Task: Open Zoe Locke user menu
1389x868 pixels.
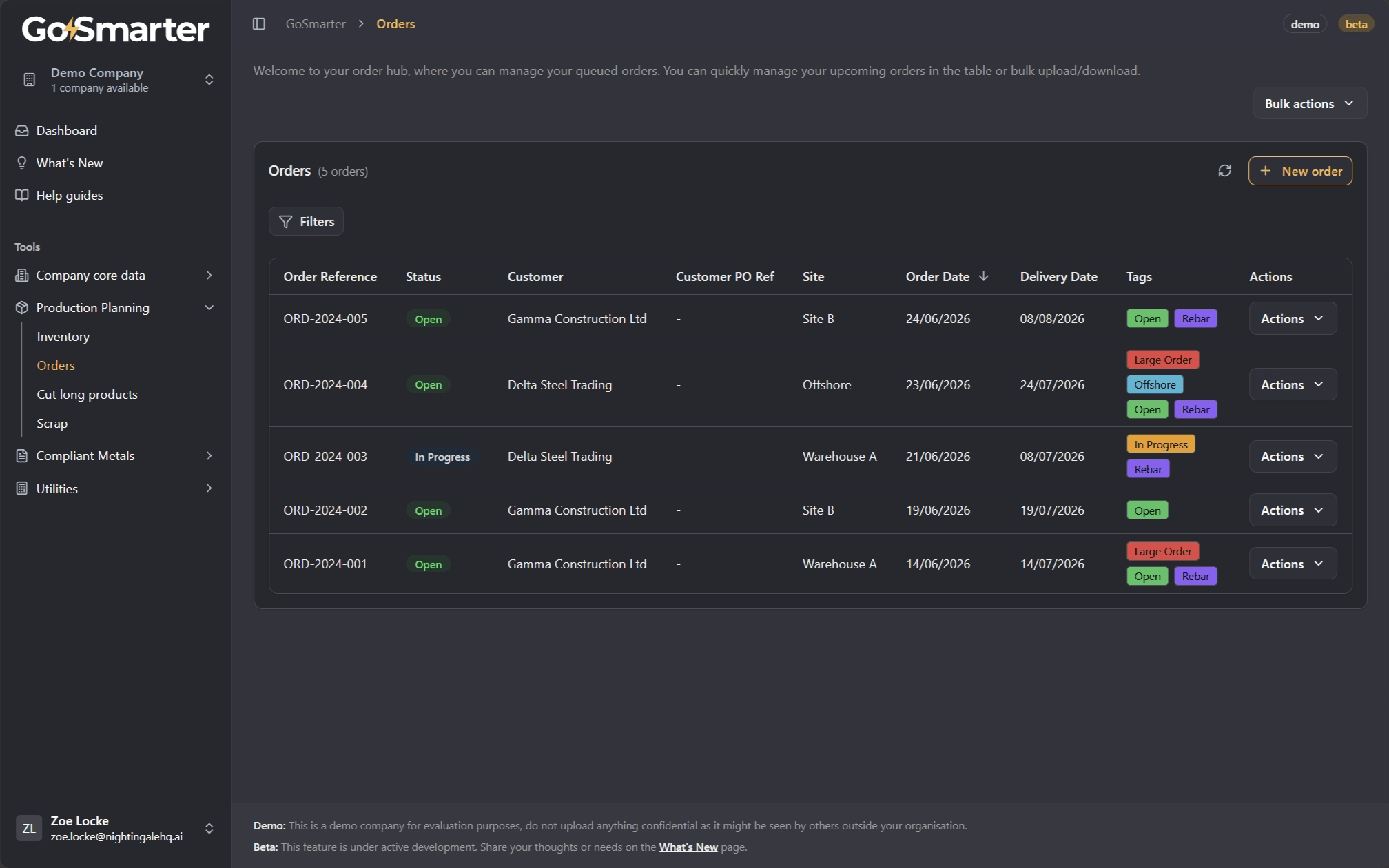Action: pyautogui.click(x=116, y=828)
